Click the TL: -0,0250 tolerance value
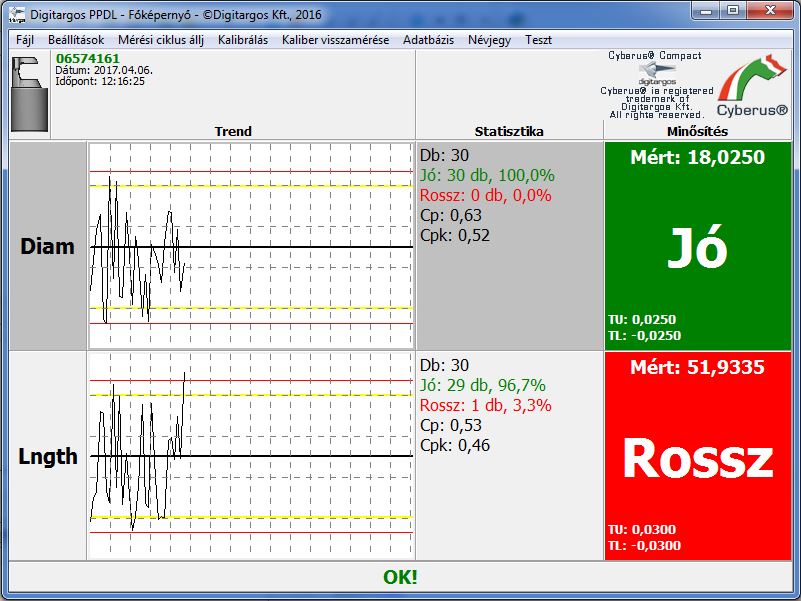801x601 pixels. coord(645,336)
